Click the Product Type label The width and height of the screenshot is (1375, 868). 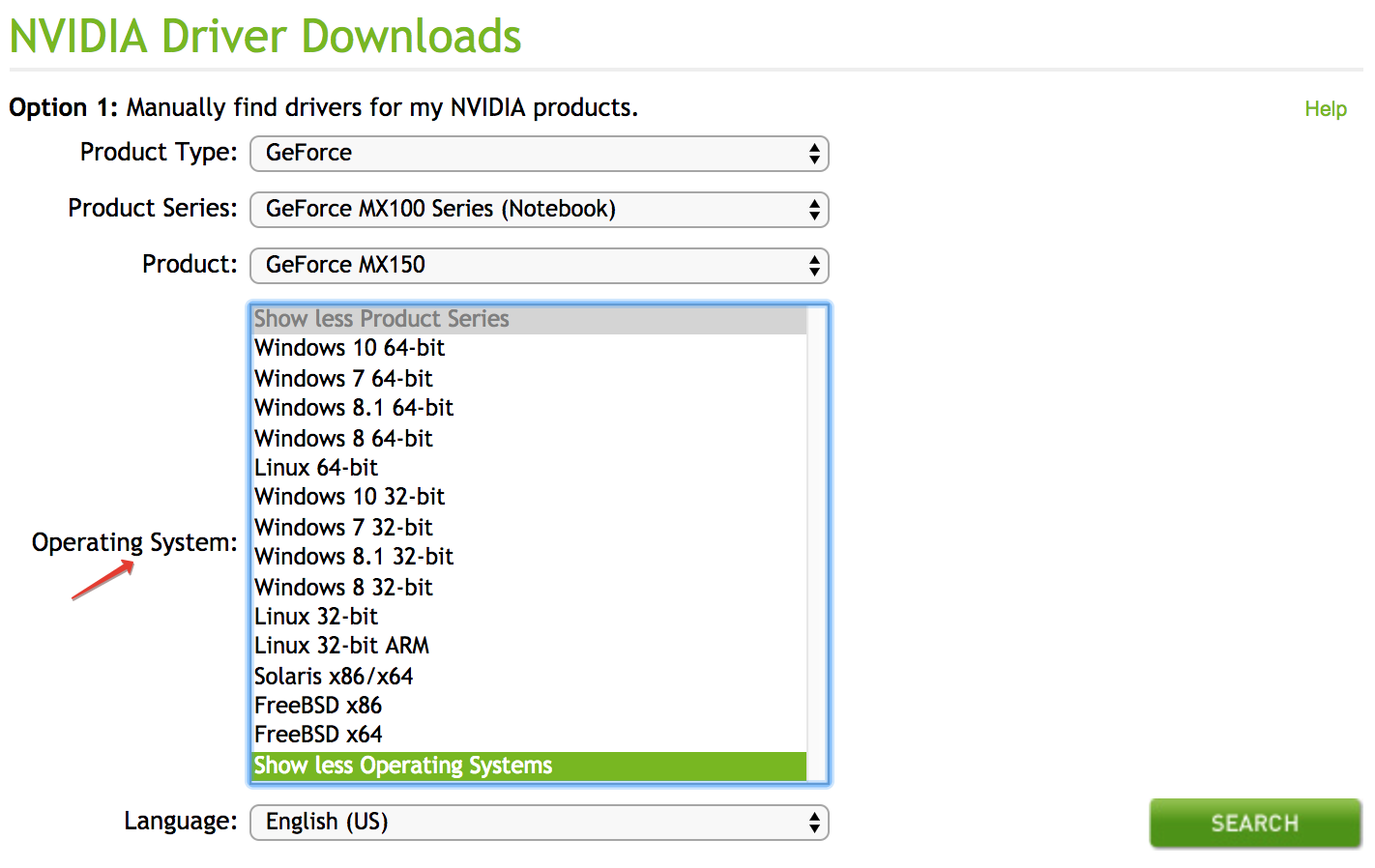pyautogui.click(x=159, y=153)
